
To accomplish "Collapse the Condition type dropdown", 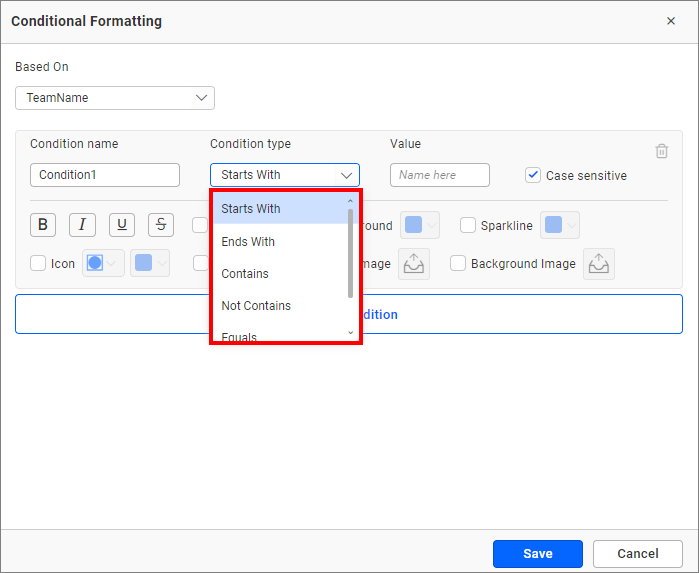I will pos(346,175).
